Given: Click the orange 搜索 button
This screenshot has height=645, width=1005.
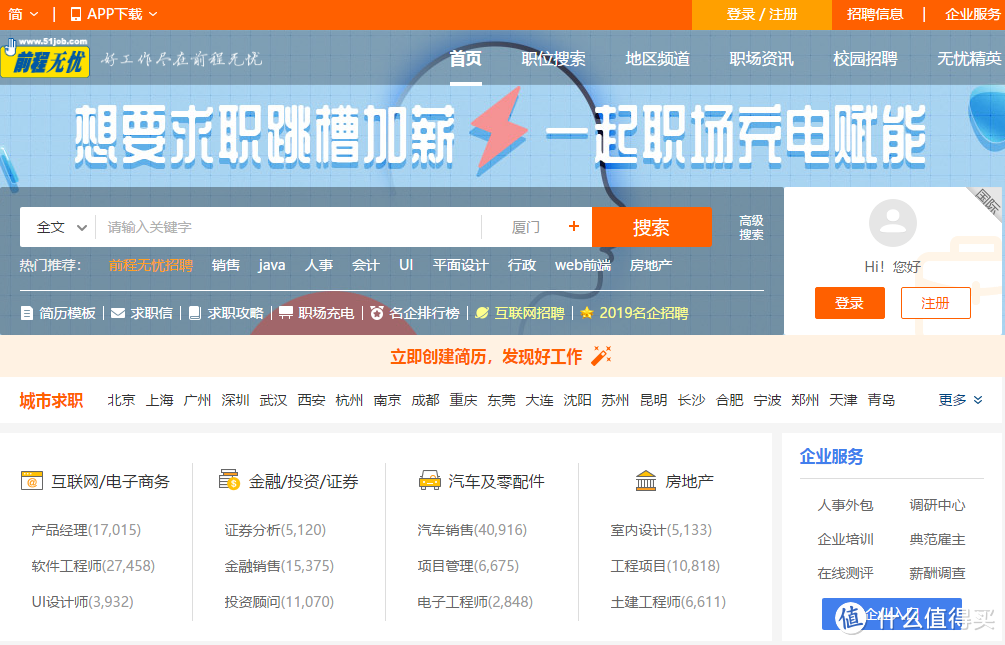Looking at the screenshot, I should coord(652,227).
